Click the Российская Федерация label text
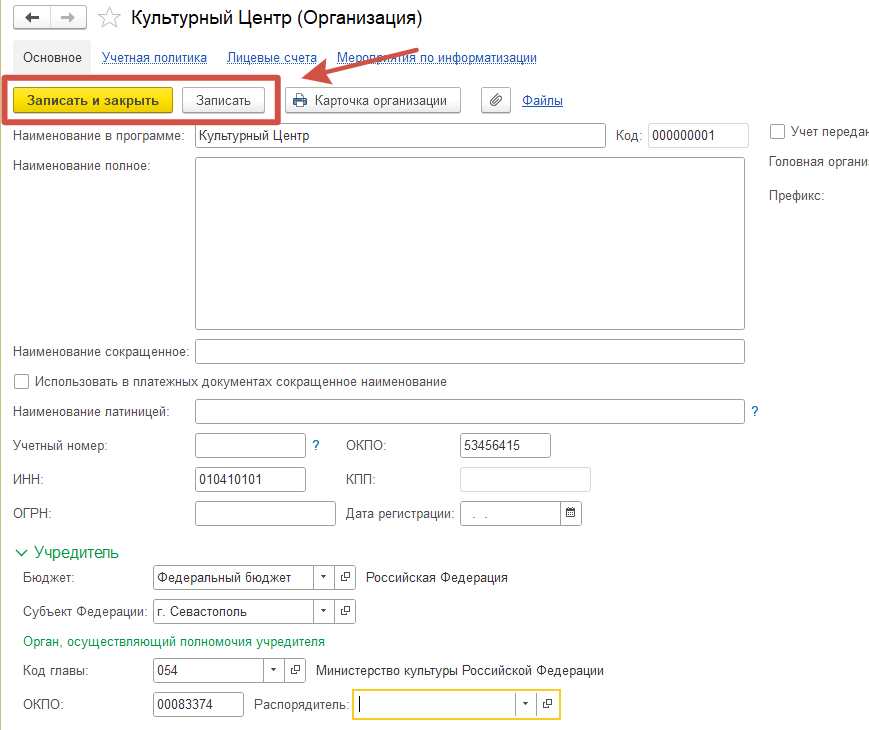869x730 pixels. point(437,577)
